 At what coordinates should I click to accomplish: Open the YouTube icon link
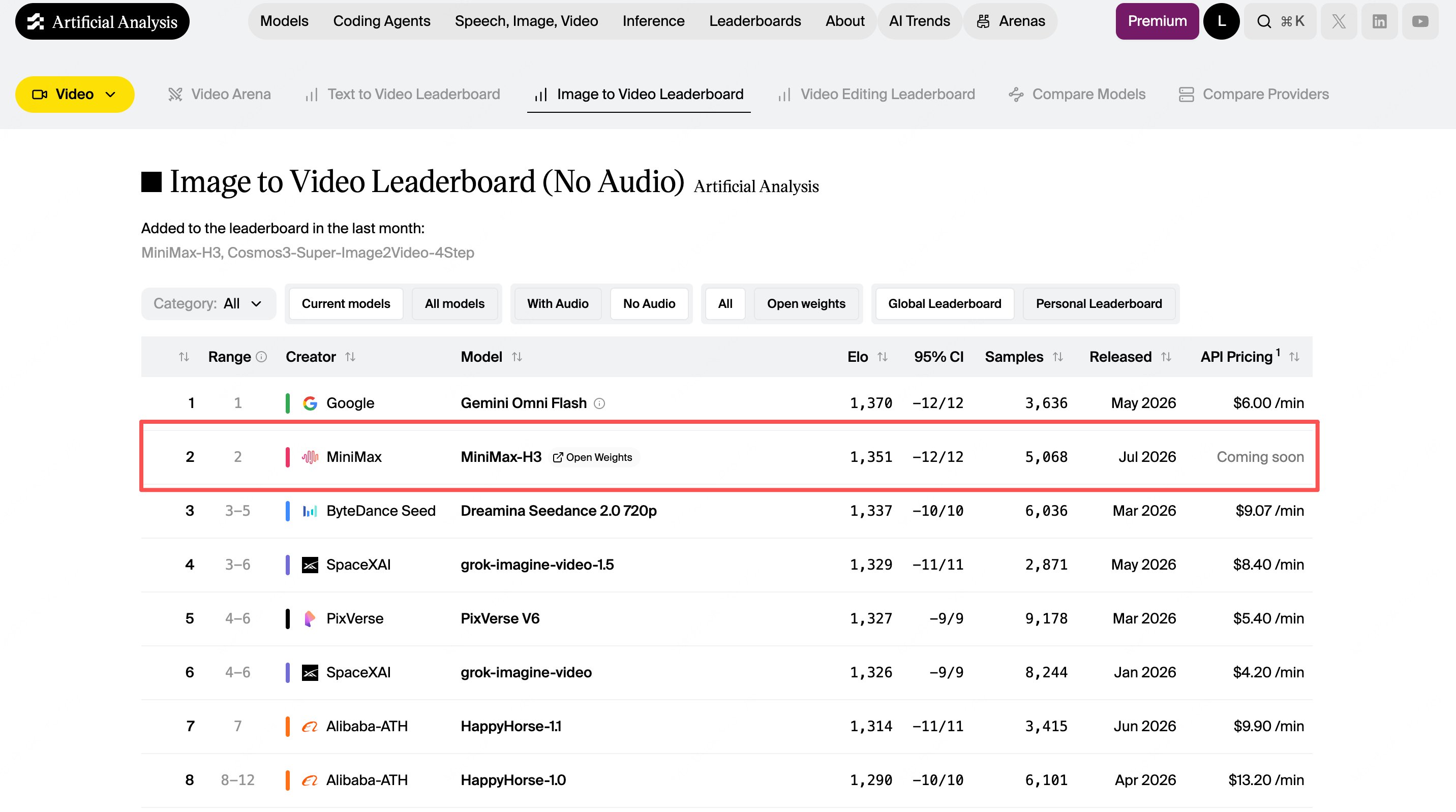(x=1420, y=21)
